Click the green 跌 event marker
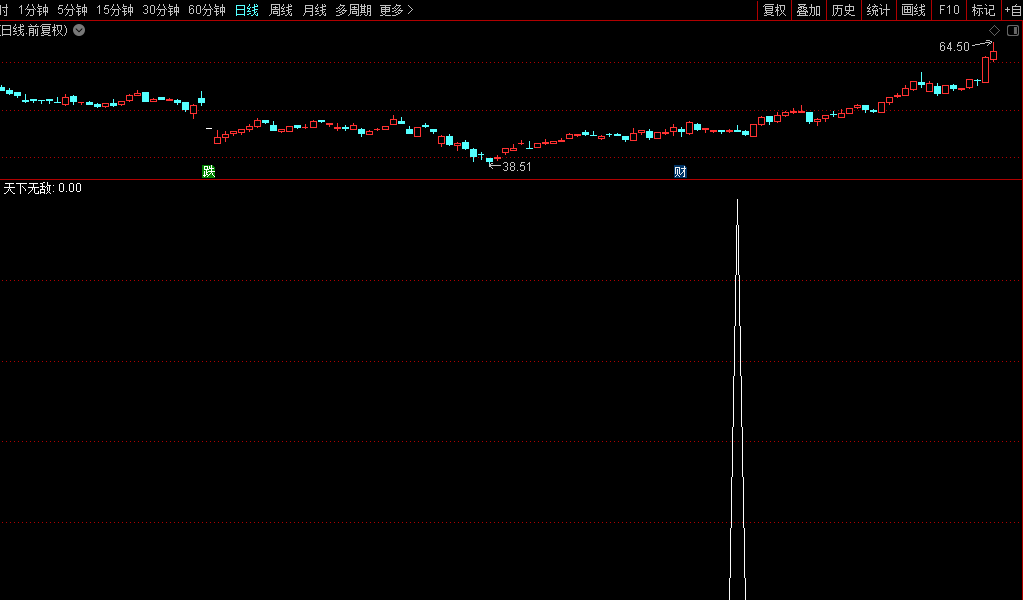 (x=208, y=171)
